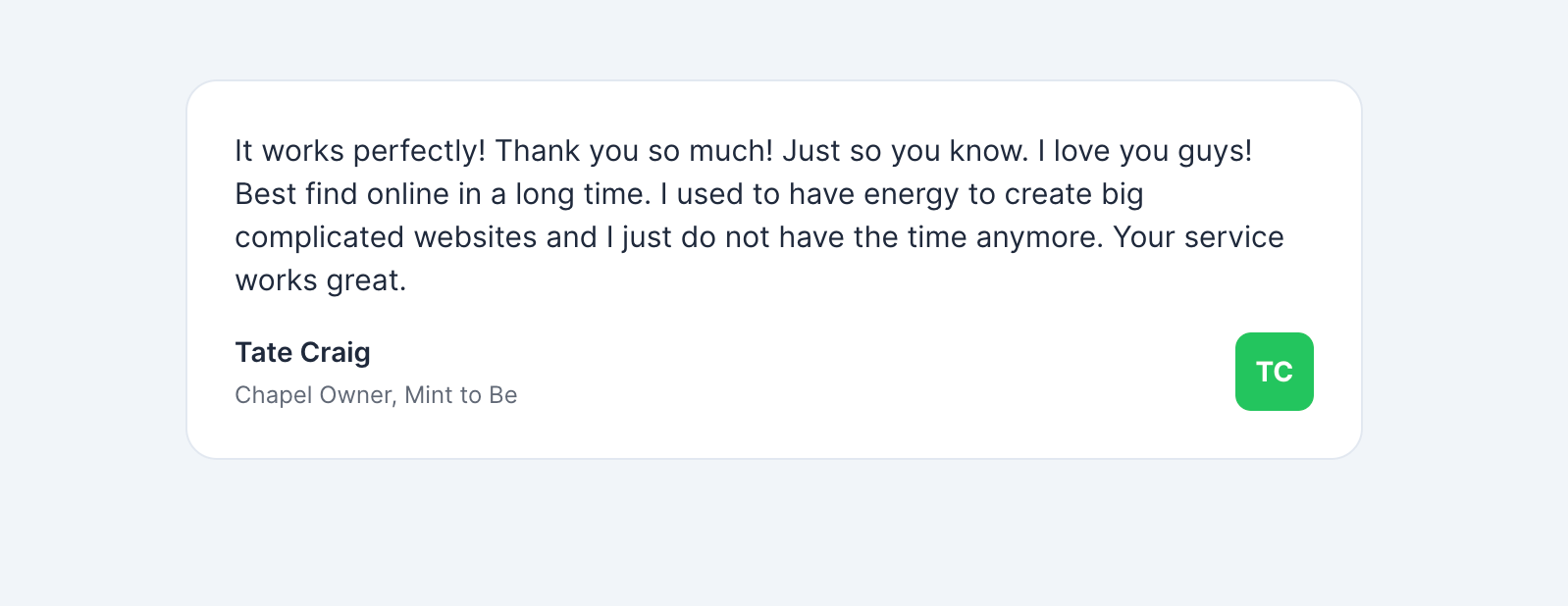1568x606 pixels.
Task: Click "Mint to Be" company name
Action: tap(460, 395)
